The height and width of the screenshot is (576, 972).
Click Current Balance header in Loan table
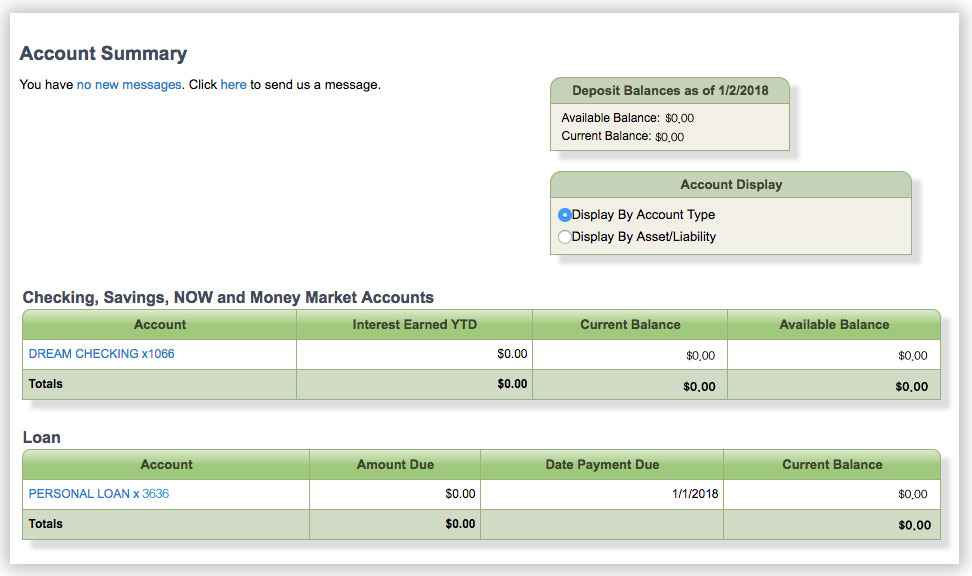pos(832,465)
